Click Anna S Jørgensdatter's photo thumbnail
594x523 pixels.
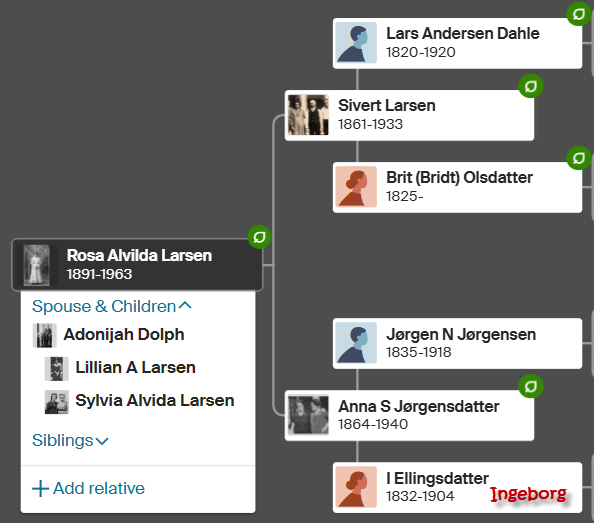coord(308,415)
